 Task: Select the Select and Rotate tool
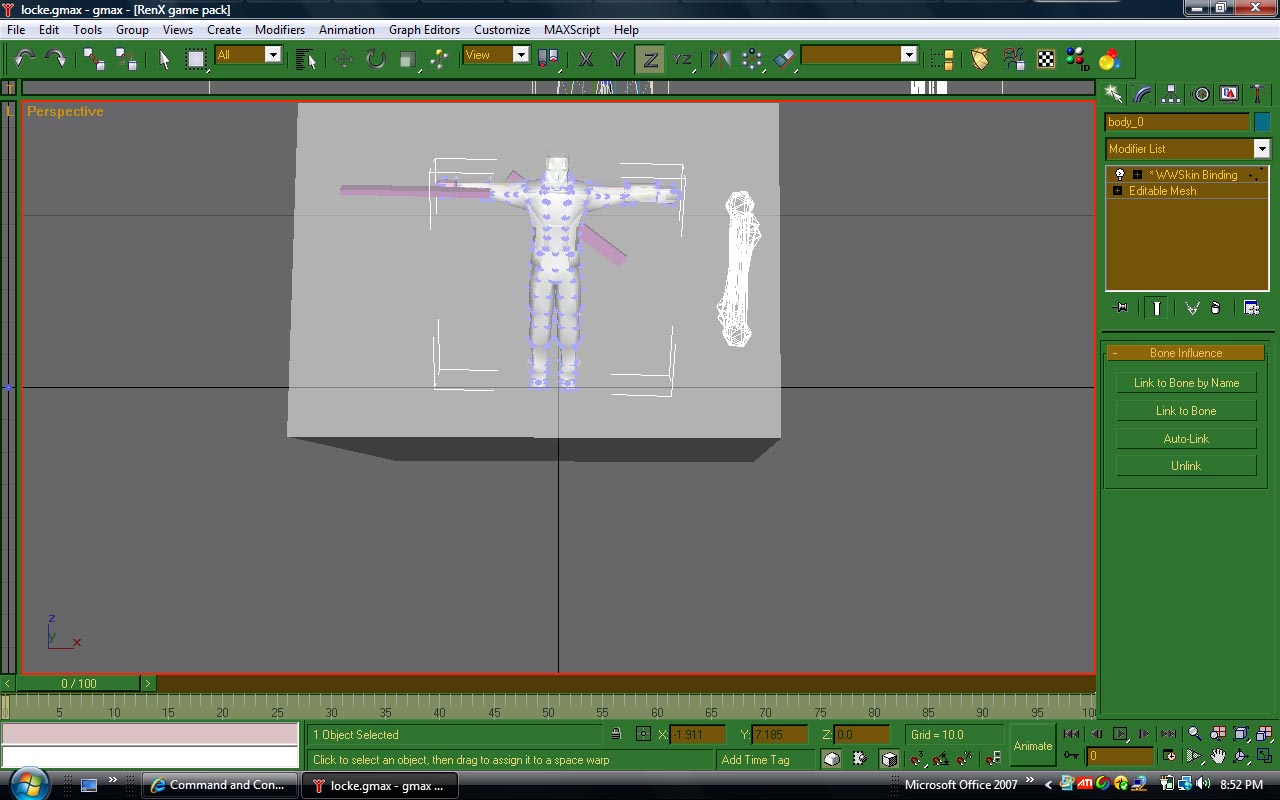click(x=375, y=59)
